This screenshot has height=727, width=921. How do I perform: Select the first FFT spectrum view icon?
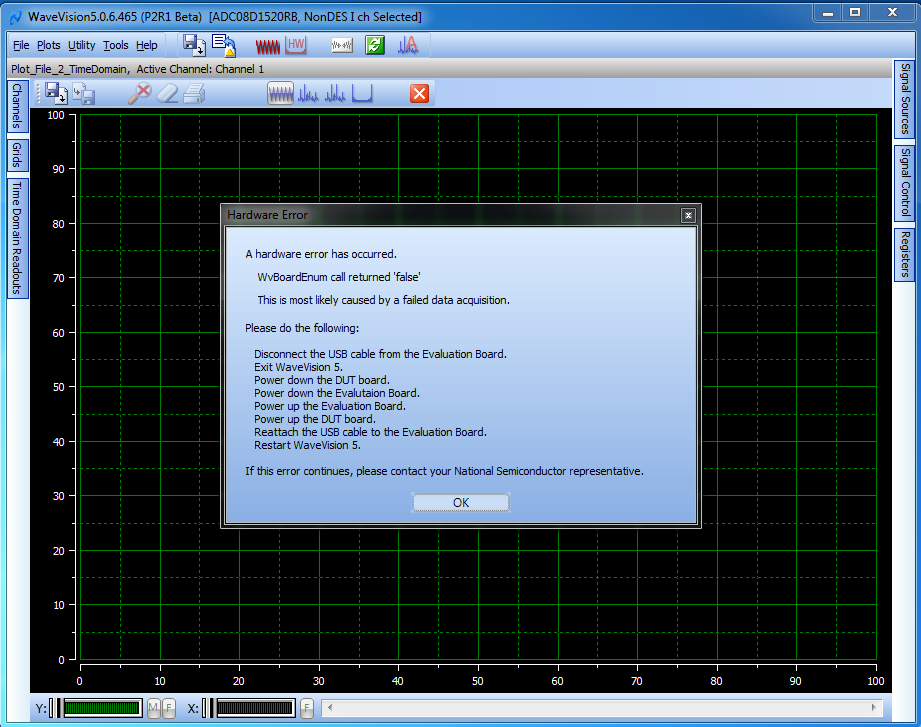click(308, 93)
